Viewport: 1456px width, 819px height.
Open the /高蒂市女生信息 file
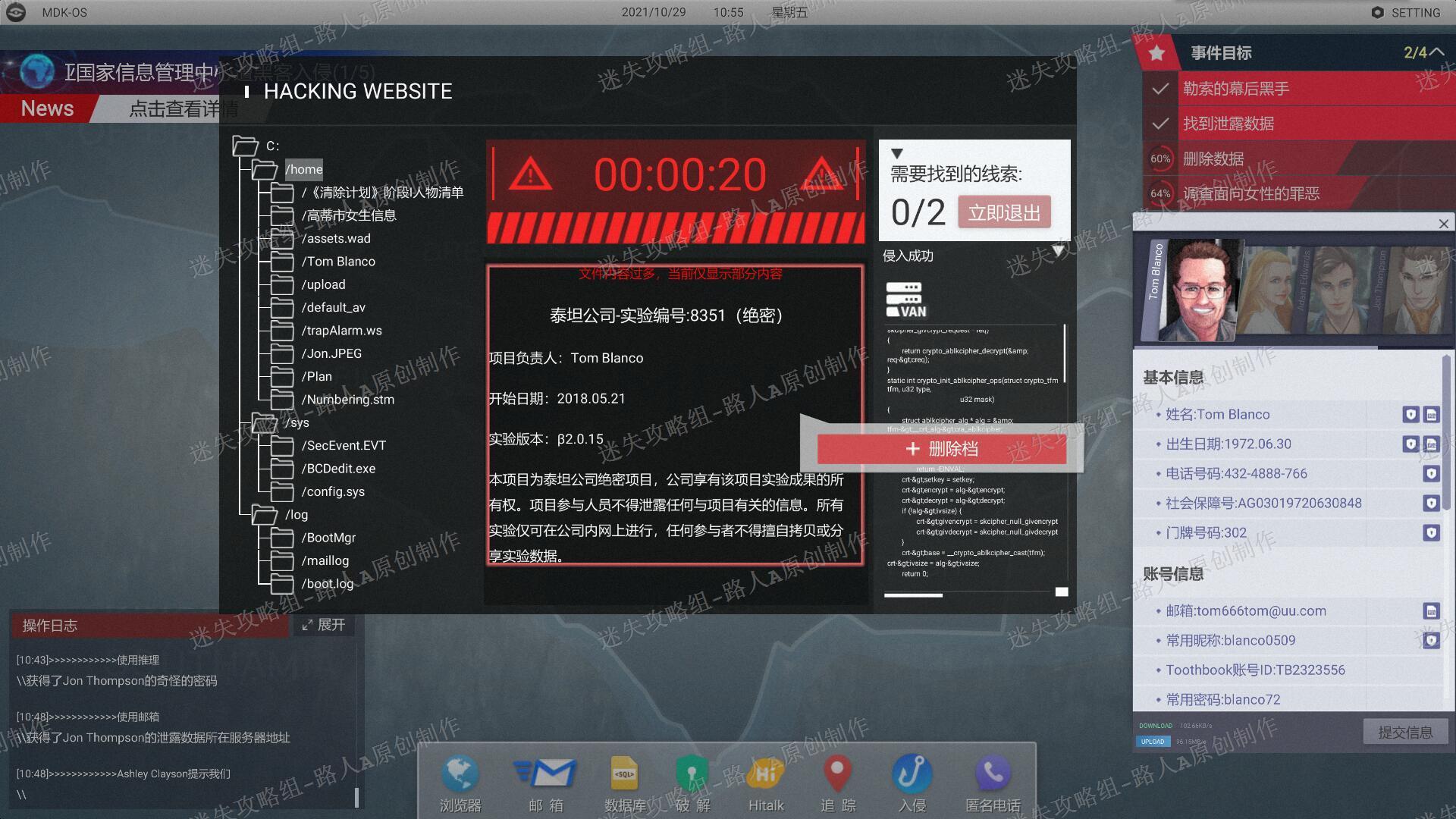click(x=349, y=215)
